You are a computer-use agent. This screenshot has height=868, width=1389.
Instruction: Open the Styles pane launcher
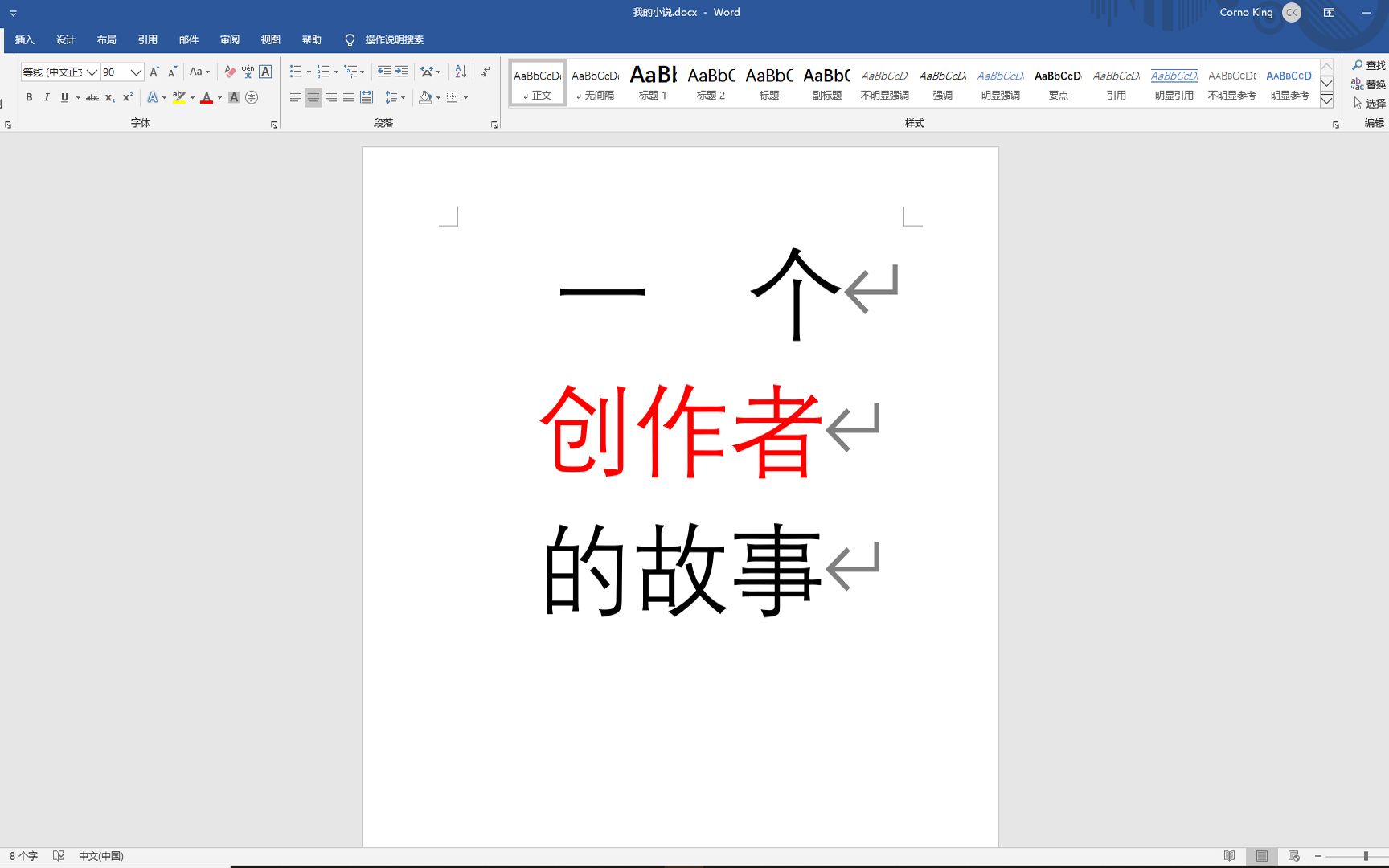pos(1336,125)
